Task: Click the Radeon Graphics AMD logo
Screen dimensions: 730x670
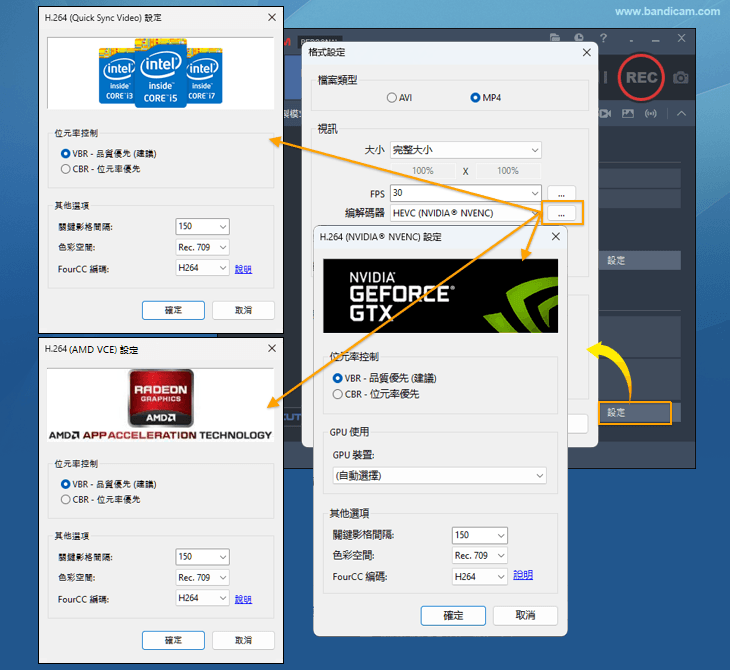Action: [x=161, y=398]
